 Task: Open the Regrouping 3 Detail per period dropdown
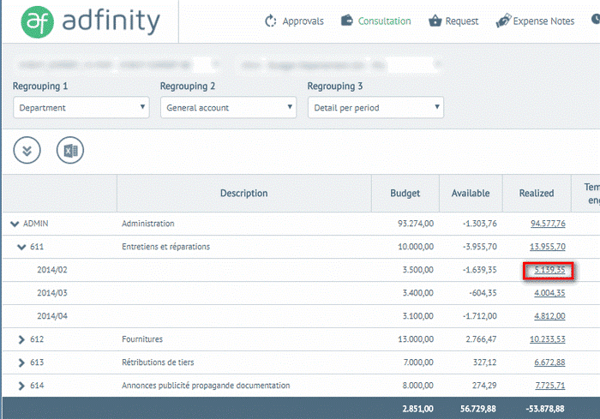pyautogui.click(x=375, y=106)
